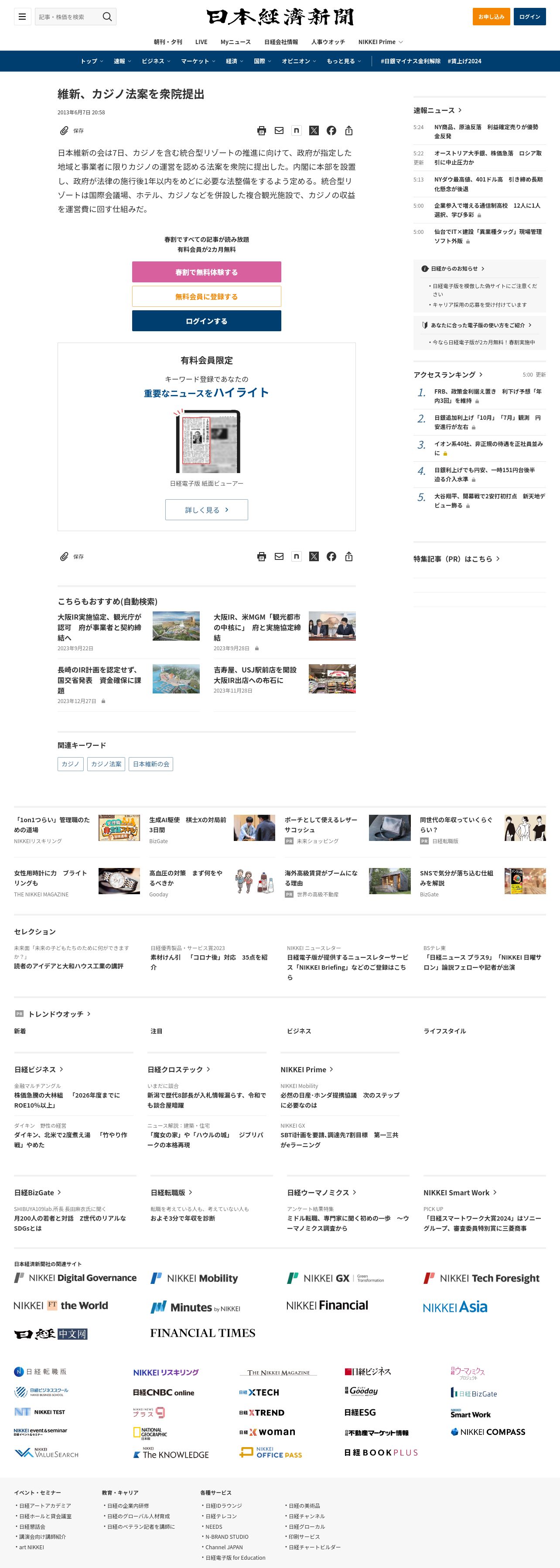Share on X using the top icon

[x=314, y=130]
